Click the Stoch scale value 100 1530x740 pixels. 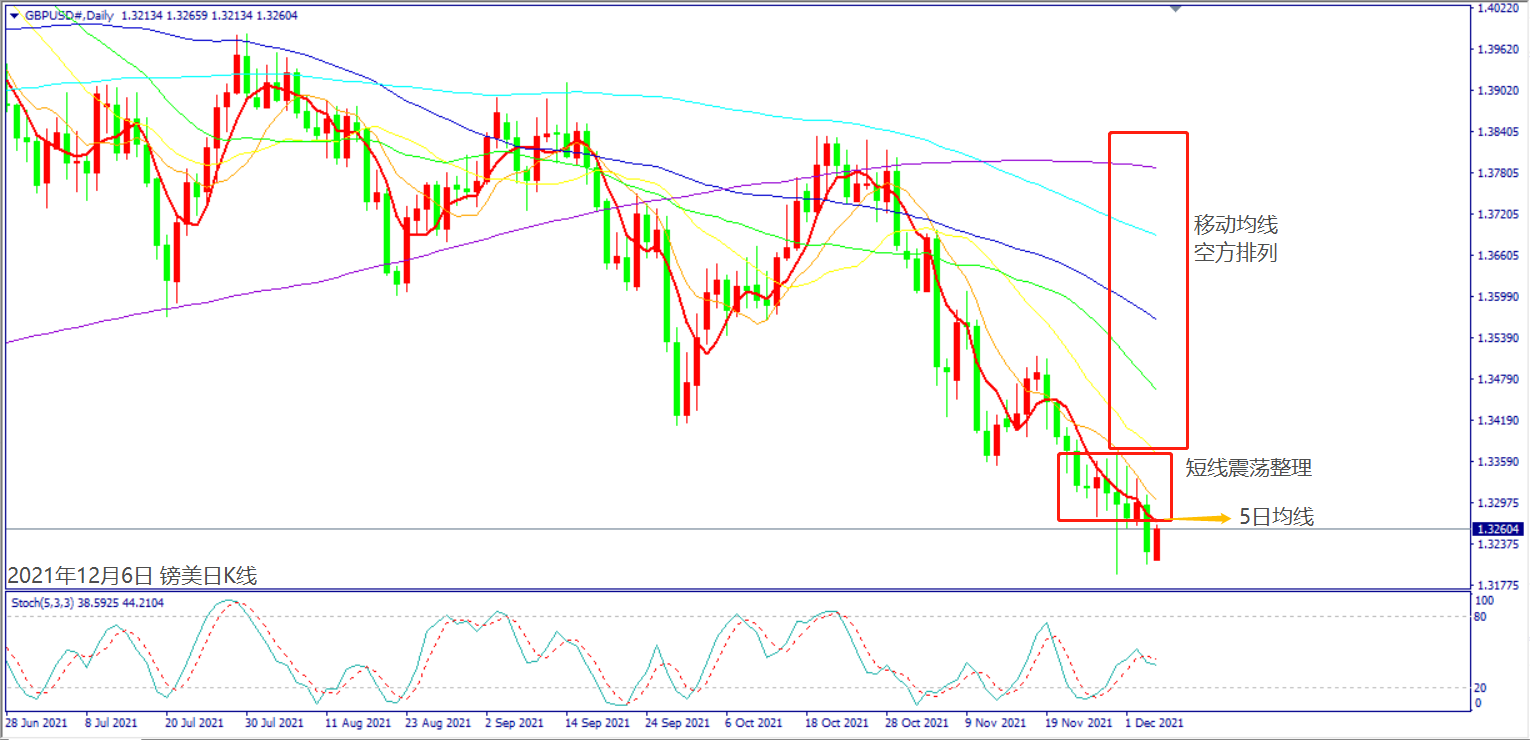(x=1484, y=602)
